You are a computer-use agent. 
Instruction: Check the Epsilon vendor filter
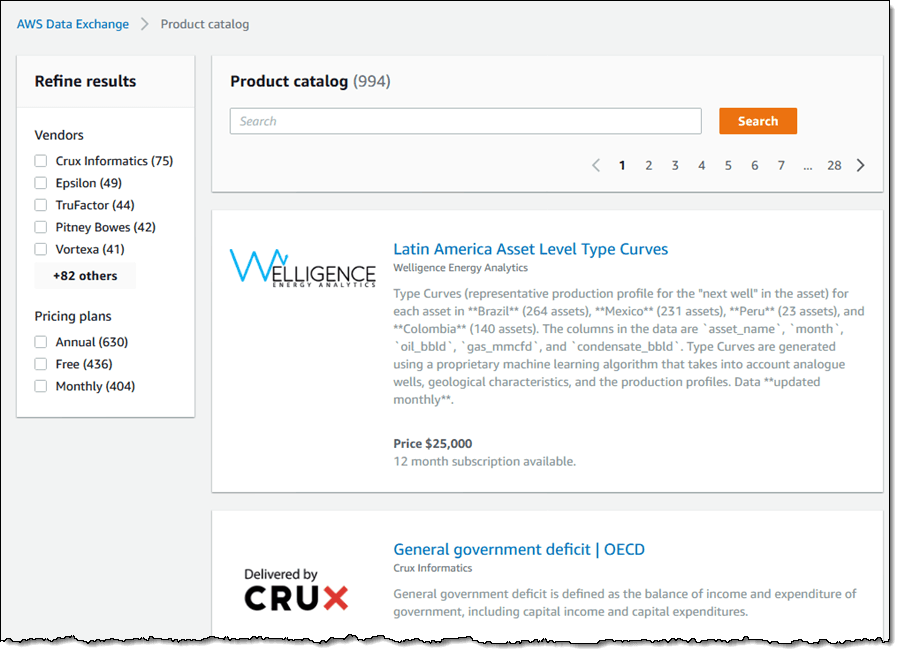tap(41, 183)
